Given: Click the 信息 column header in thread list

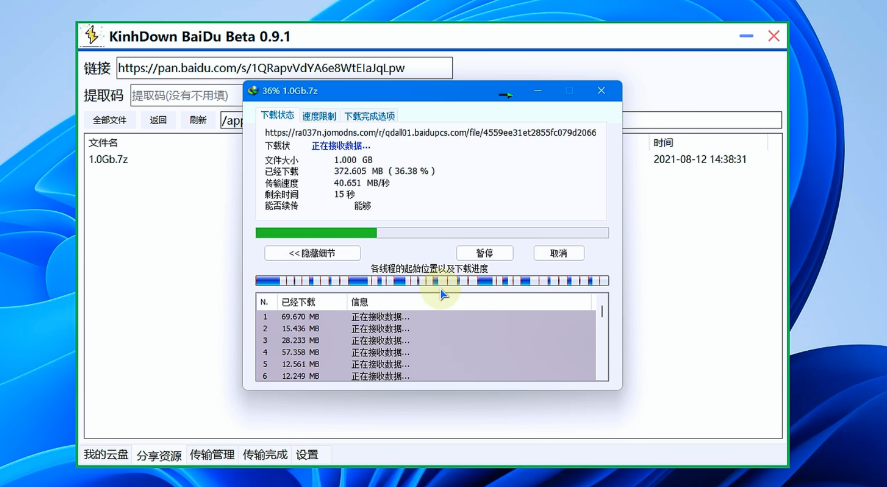Looking at the screenshot, I should (x=470, y=302).
